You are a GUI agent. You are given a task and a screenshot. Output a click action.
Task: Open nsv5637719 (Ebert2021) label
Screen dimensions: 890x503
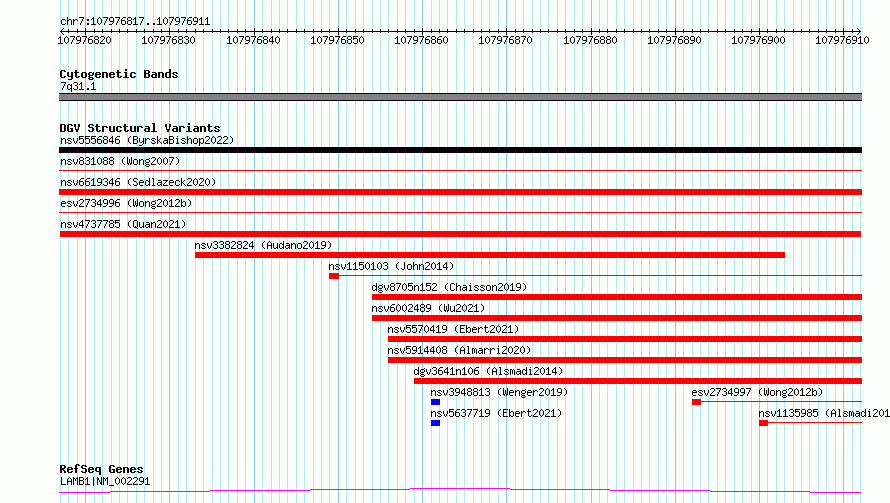tap(496, 413)
